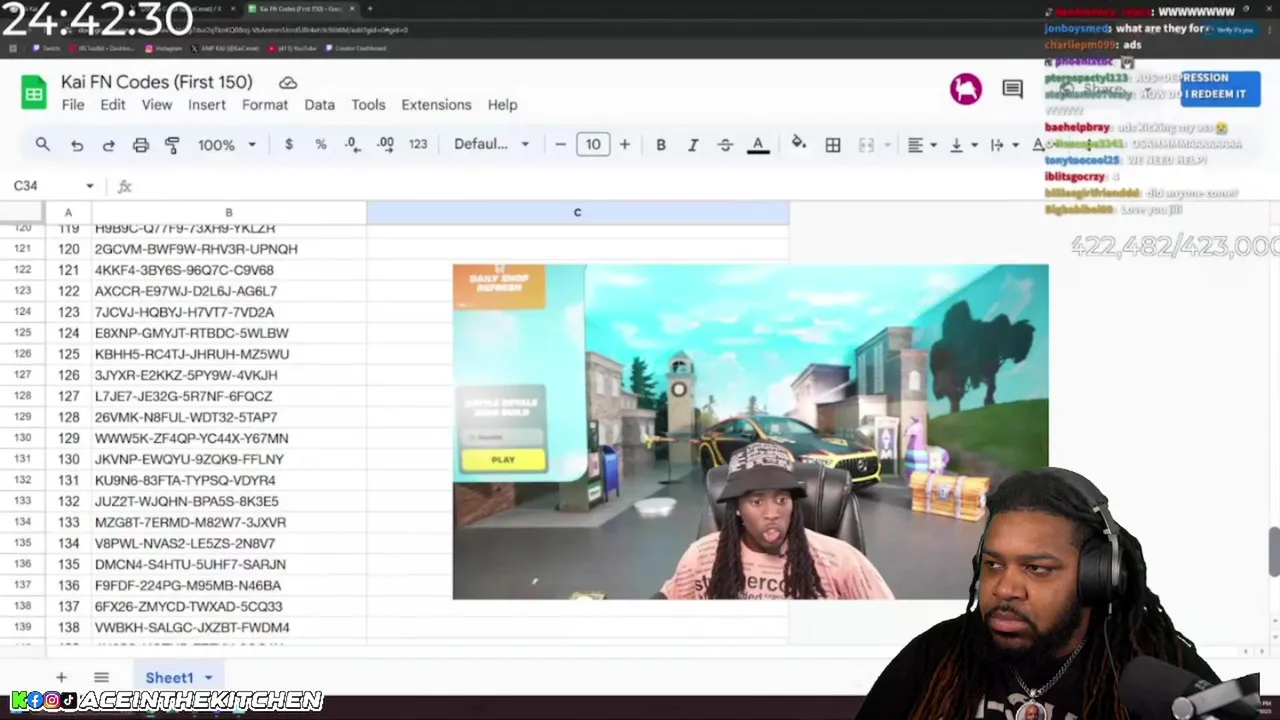This screenshot has height=720, width=1280.
Task: Click the merge cells icon
Action: [866, 145]
